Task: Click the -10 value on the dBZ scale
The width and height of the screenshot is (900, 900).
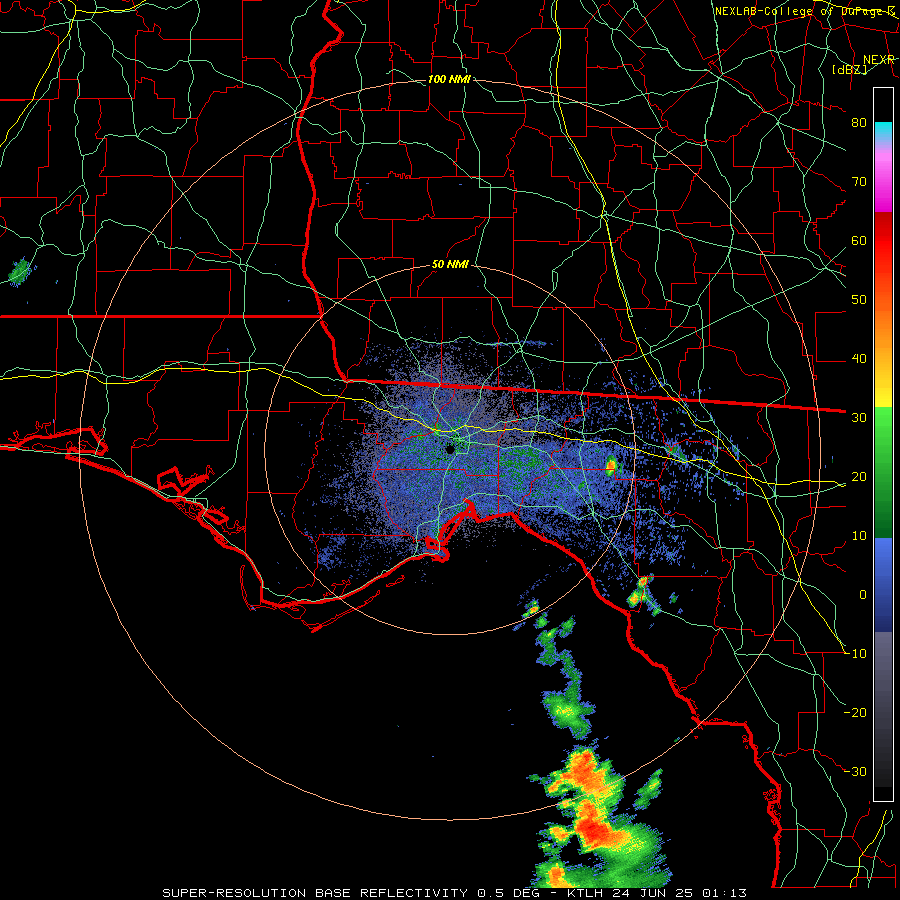Action: [856, 654]
